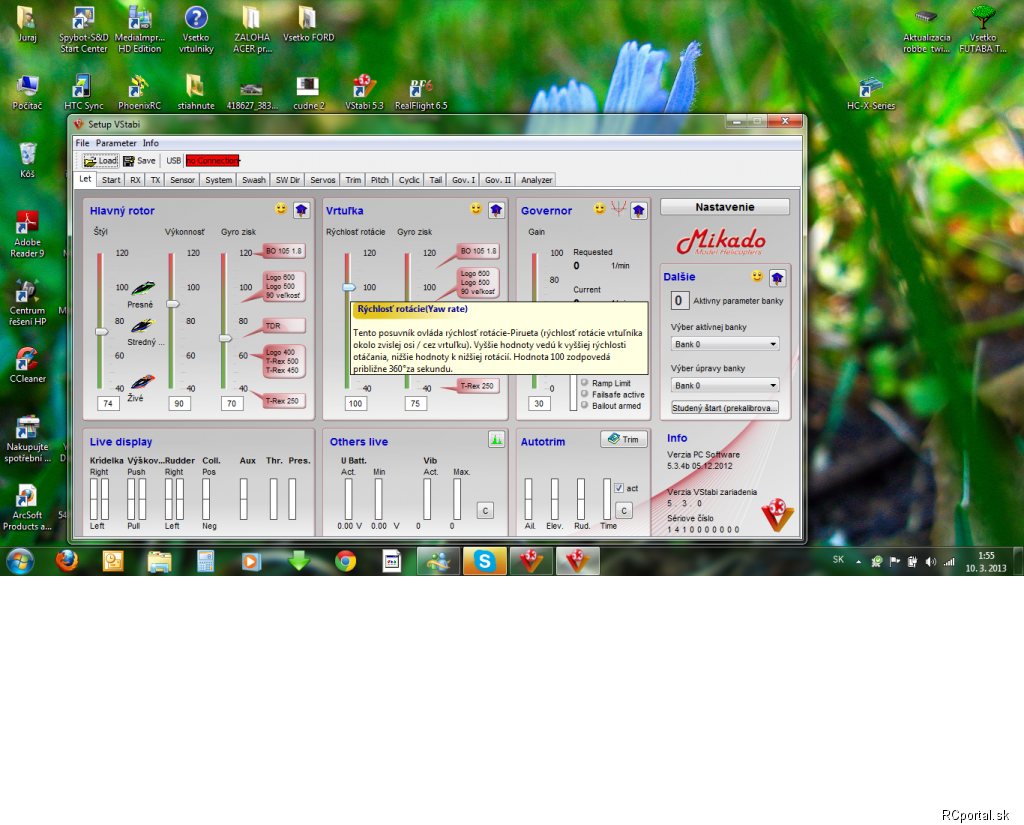Open the HTC Sync desktop icon
The image size is (1024, 825).
(x=84, y=92)
